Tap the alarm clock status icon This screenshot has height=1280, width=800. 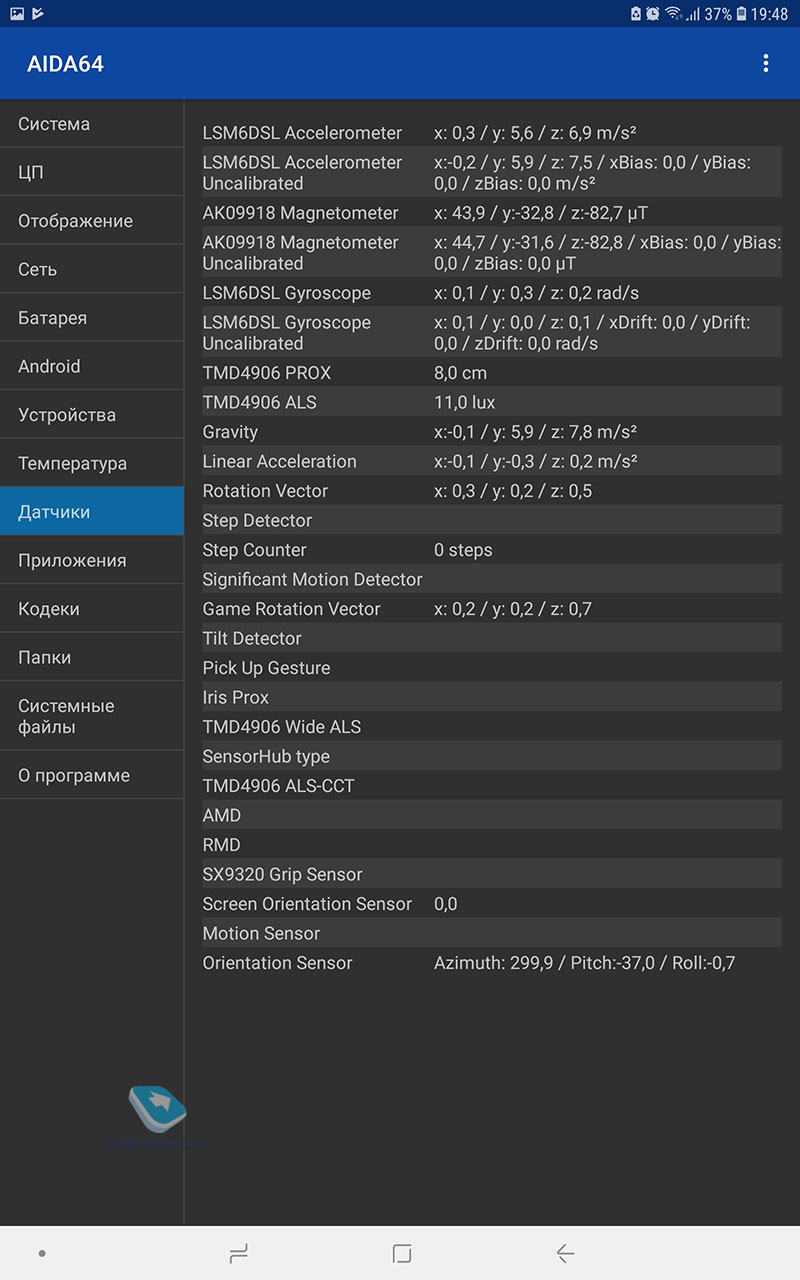(652, 14)
